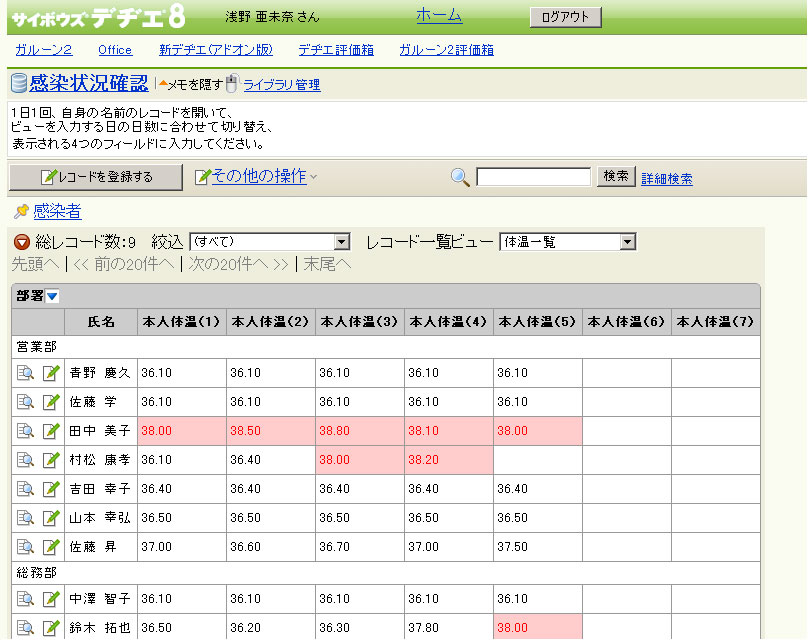Edit the 佐藤 学 record pencil icon
Viewport: 808px width, 640px height.
point(51,402)
